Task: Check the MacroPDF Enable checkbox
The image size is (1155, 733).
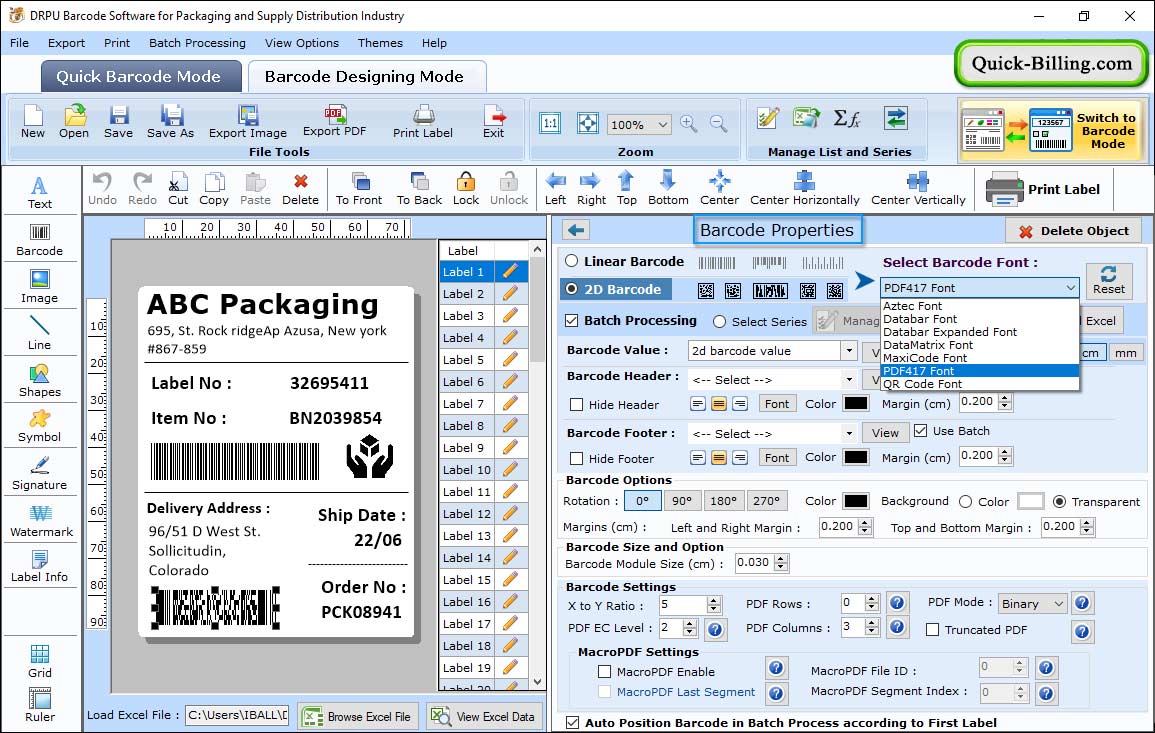Action: click(x=605, y=672)
